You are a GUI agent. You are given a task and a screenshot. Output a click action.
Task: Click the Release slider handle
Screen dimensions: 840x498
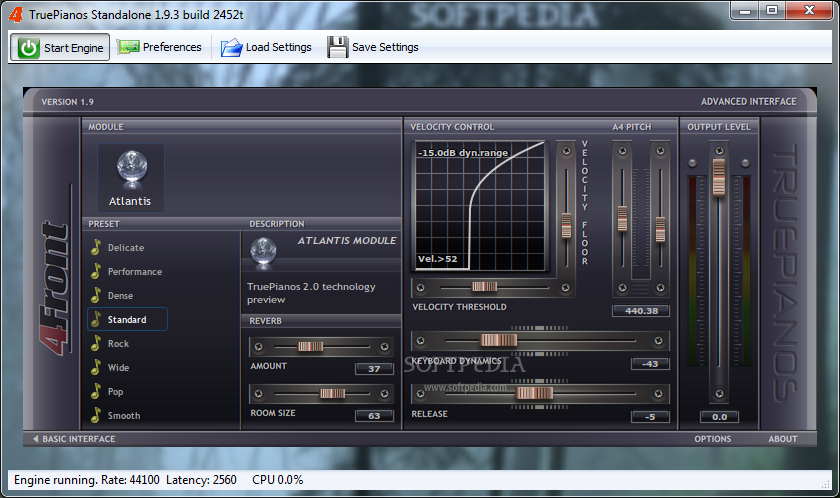pos(535,393)
